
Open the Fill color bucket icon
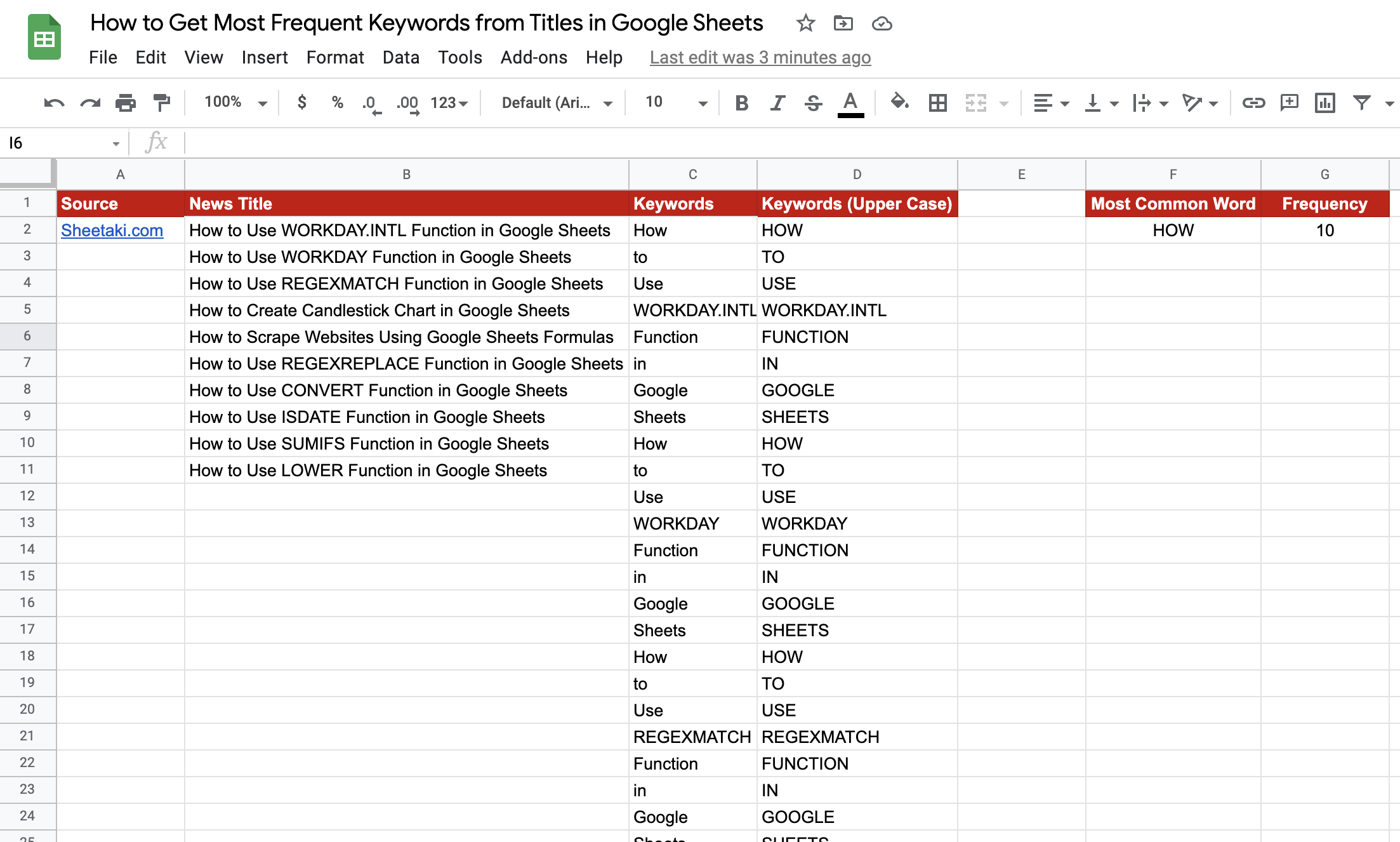pyautogui.click(x=899, y=102)
